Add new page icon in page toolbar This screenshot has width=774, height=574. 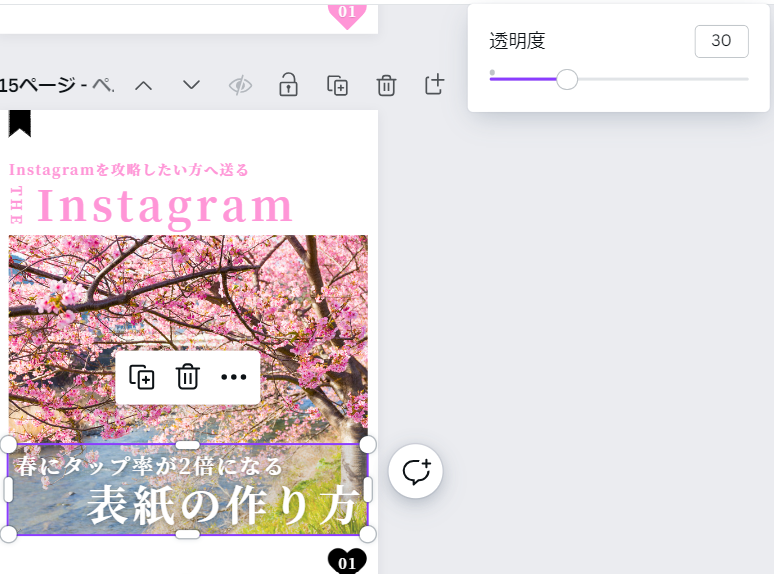[x=434, y=84]
